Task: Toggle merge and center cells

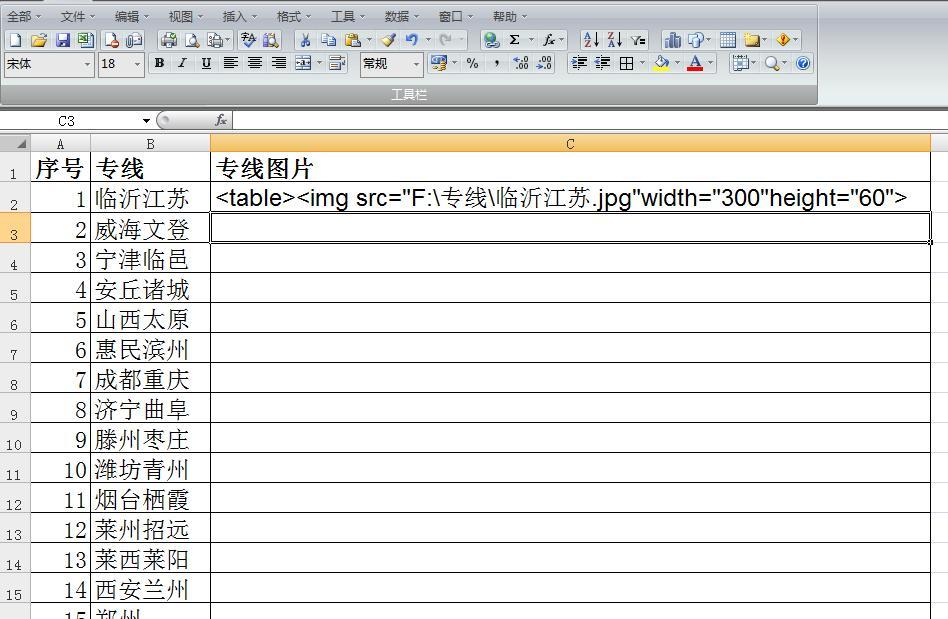Action: tap(304, 63)
